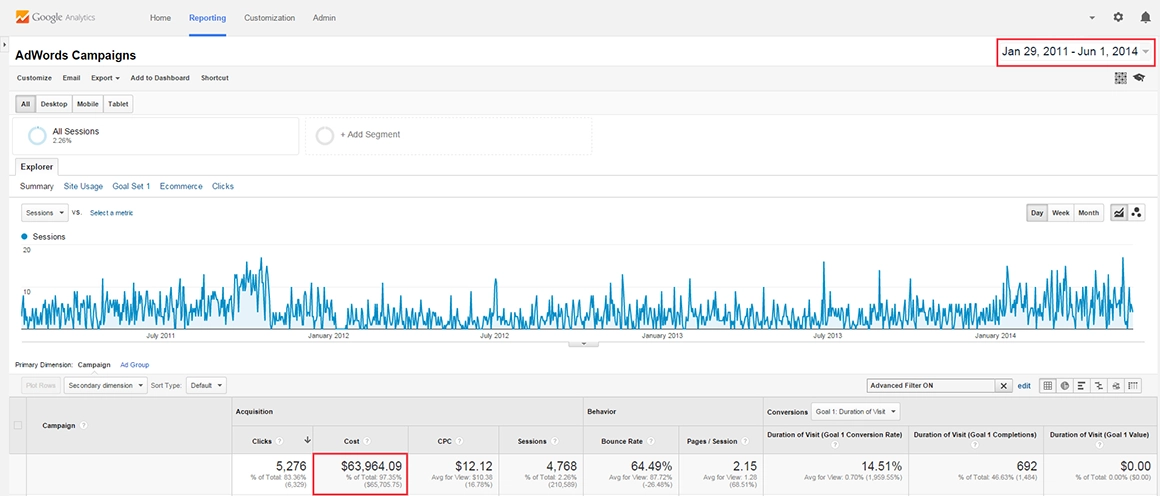The height and width of the screenshot is (496, 1160).
Task: Switch to the Site Usage tab
Action: click(x=83, y=187)
